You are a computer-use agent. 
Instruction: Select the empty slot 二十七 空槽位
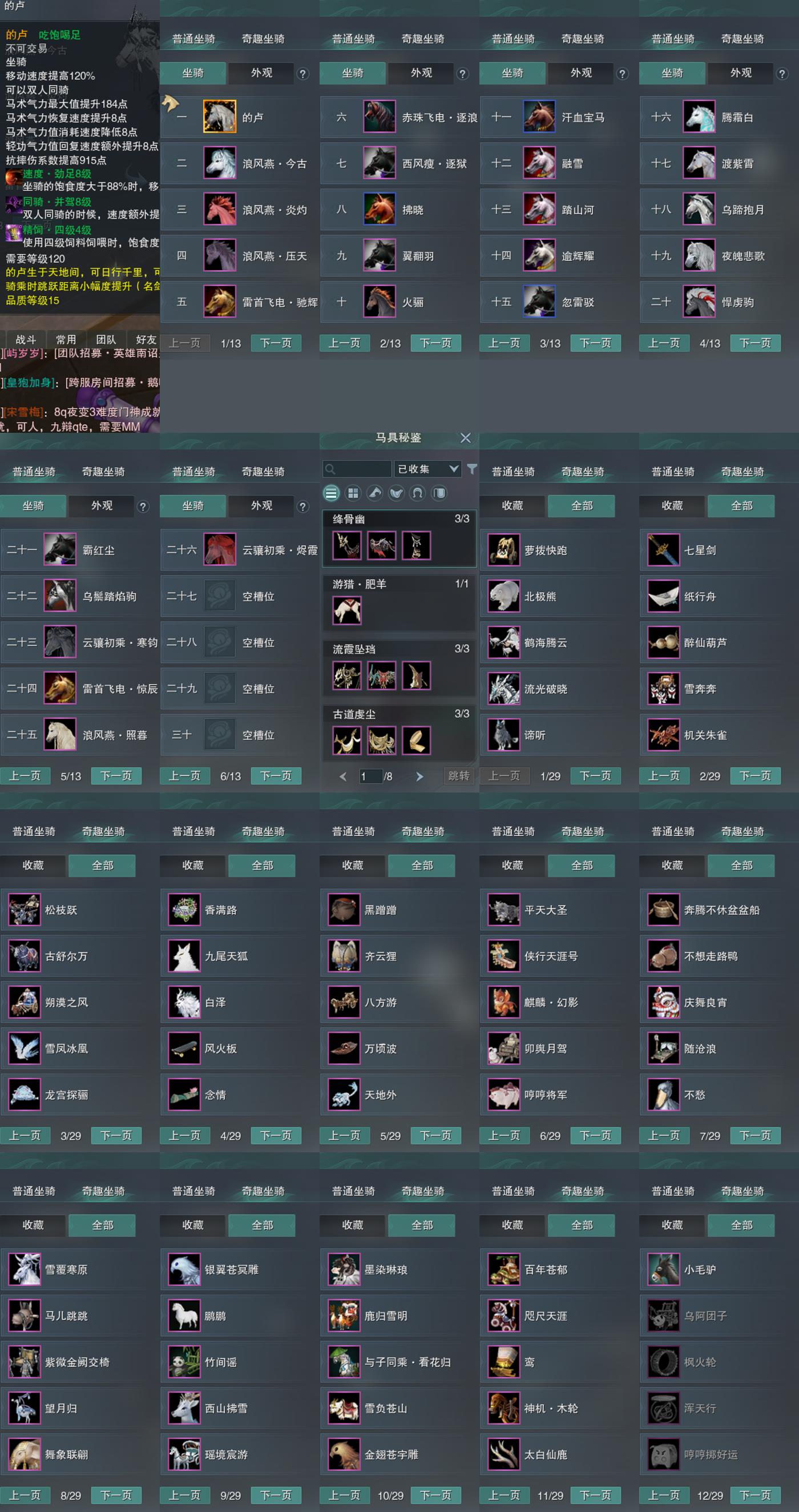pyautogui.click(x=239, y=596)
